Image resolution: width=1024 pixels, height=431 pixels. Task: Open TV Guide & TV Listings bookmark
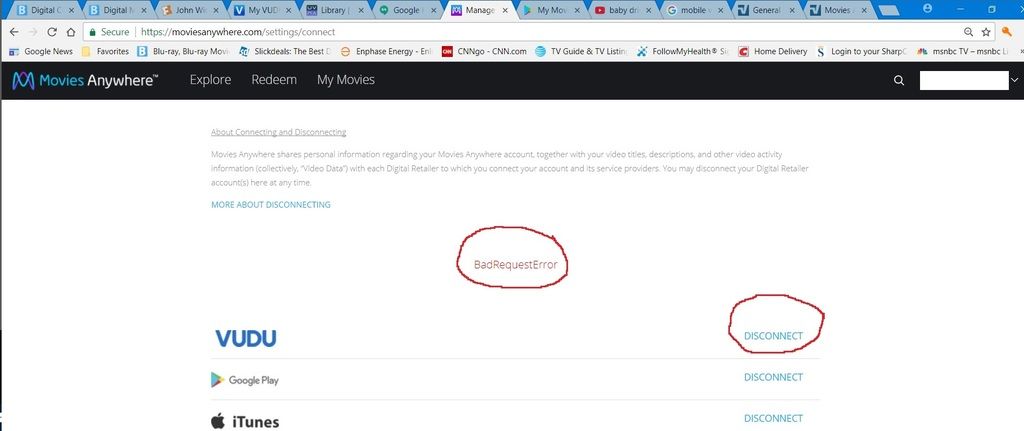point(582,52)
